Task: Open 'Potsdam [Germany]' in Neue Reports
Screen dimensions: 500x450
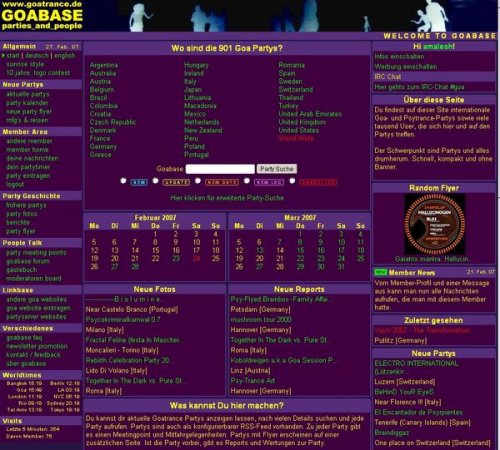Action: [x=260, y=310]
